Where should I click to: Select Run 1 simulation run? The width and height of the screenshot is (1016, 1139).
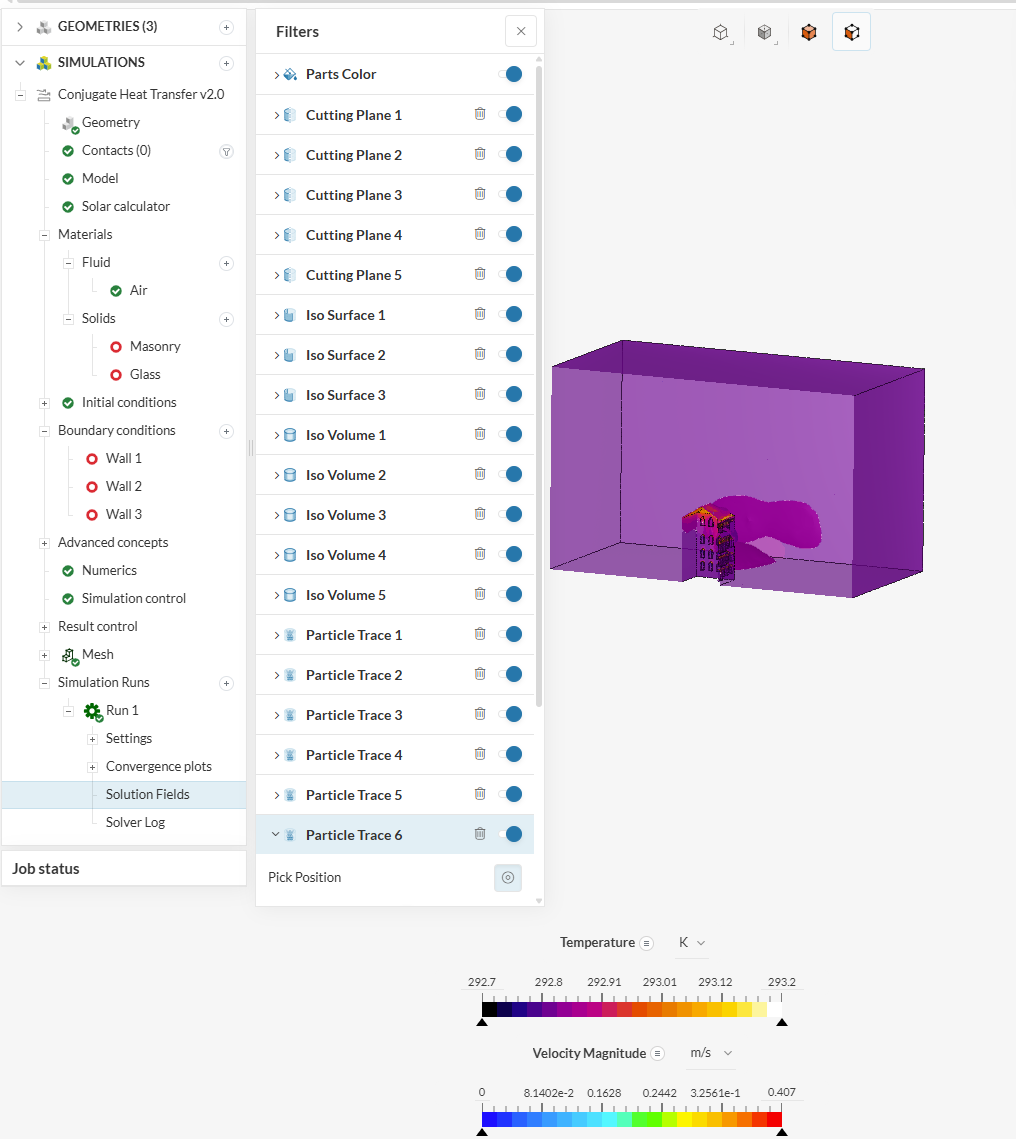click(x=122, y=710)
